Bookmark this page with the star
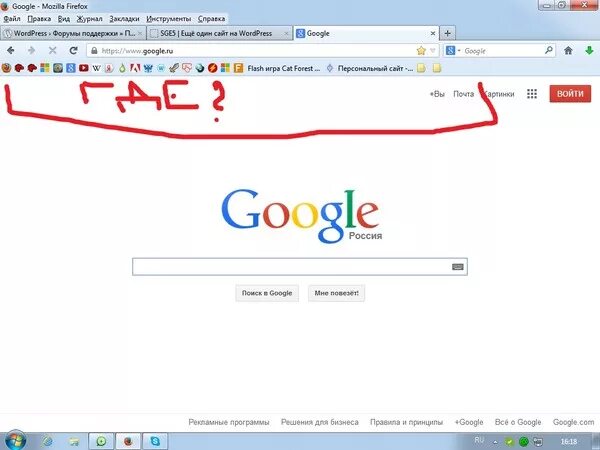Screen dimensions: 600x450 click(421, 51)
